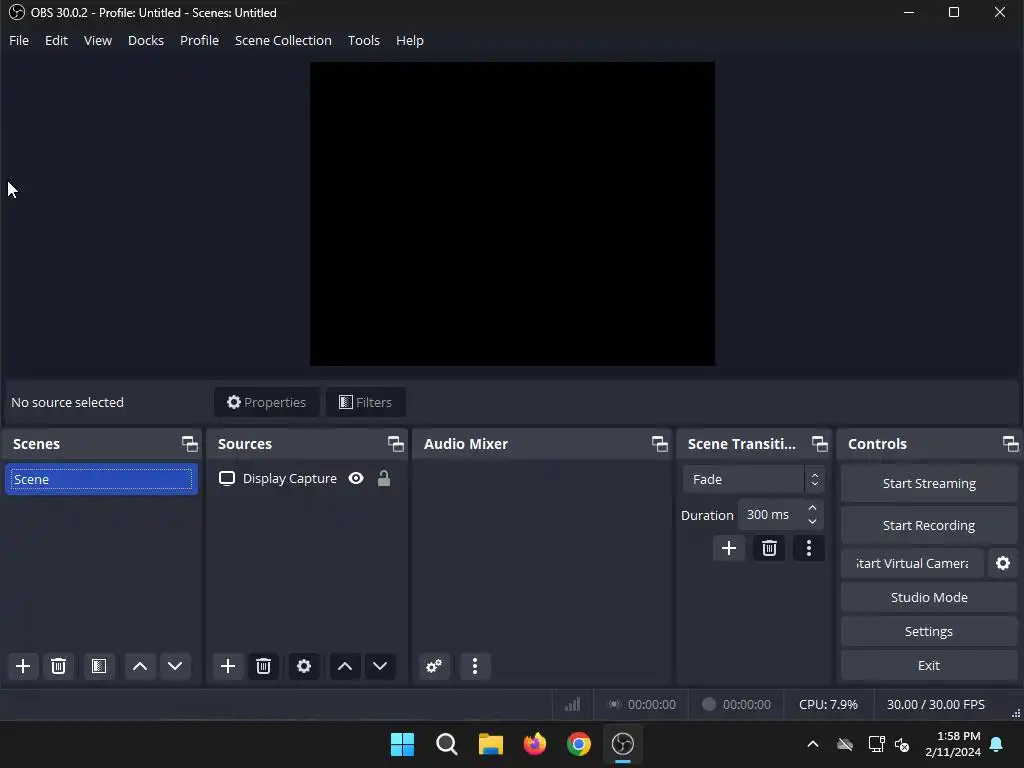Show hidden system tray icons chevron
The image size is (1024, 768).
pos(813,744)
